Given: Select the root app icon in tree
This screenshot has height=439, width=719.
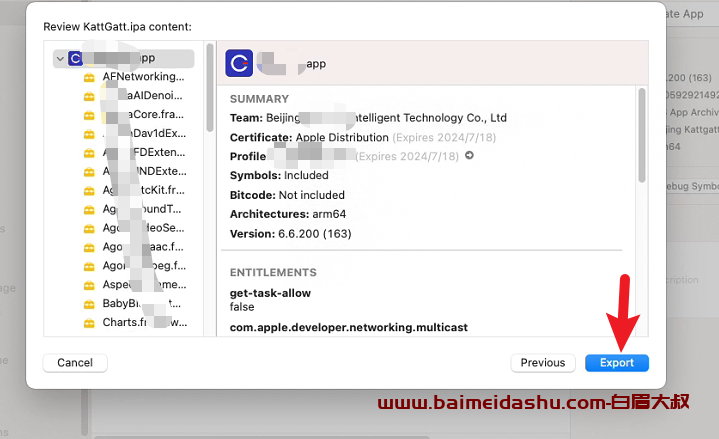Looking at the screenshot, I should [x=75, y=58].
